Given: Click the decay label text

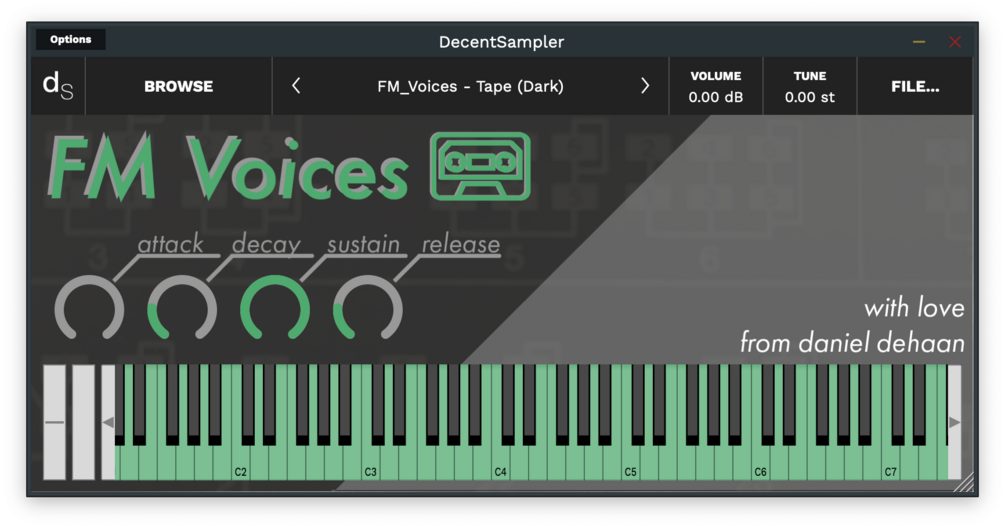Looking at the screenshot, I should pyautogui.click(x=266, y=244).
